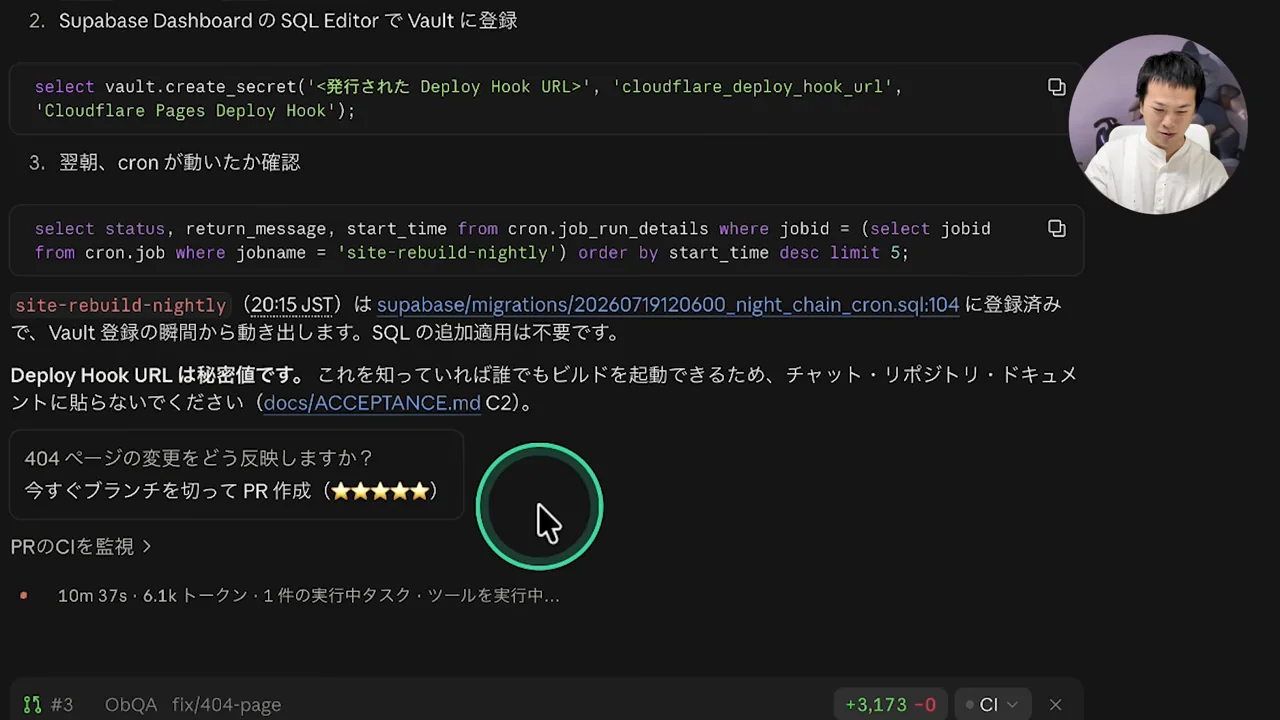Image resolution: width=1280 pixels, height=720 pixels.
Task: Click the 404 ページの変更 question text
Action: tap(199, 458)
